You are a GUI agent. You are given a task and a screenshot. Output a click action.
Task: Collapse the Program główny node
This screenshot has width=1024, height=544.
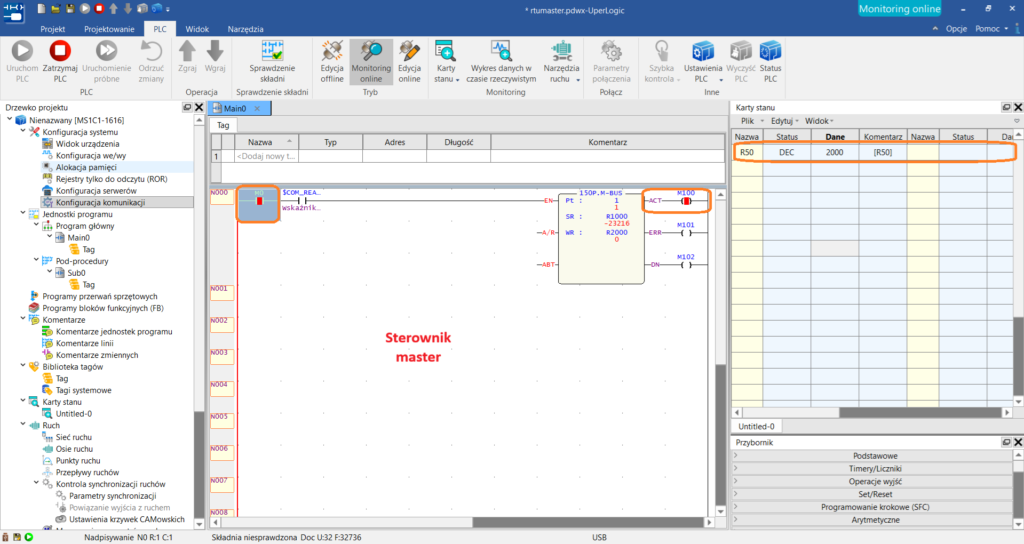37,225
